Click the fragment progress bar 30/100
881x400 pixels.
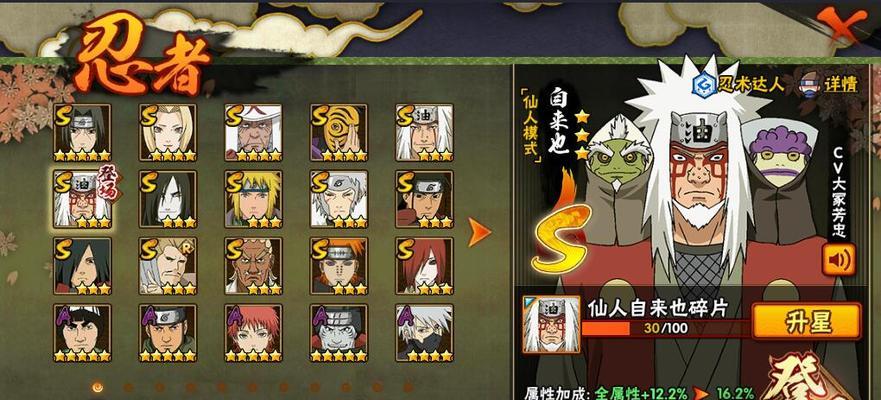click(665, 328)
